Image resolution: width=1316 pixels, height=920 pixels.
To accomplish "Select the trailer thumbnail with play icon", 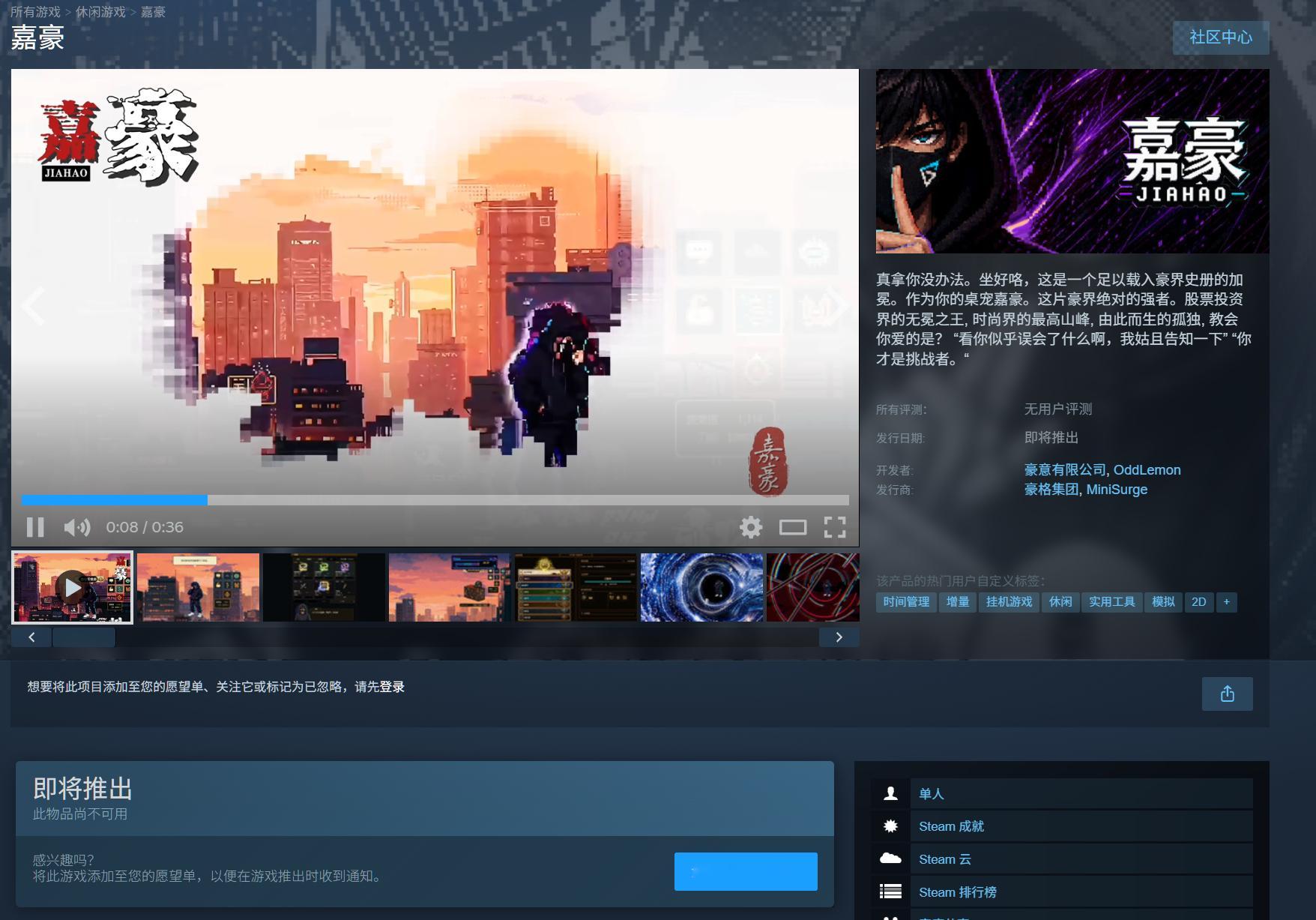I will tap(72, 587).
